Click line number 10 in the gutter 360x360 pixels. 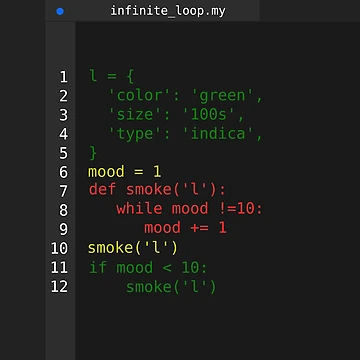[59, 248]
